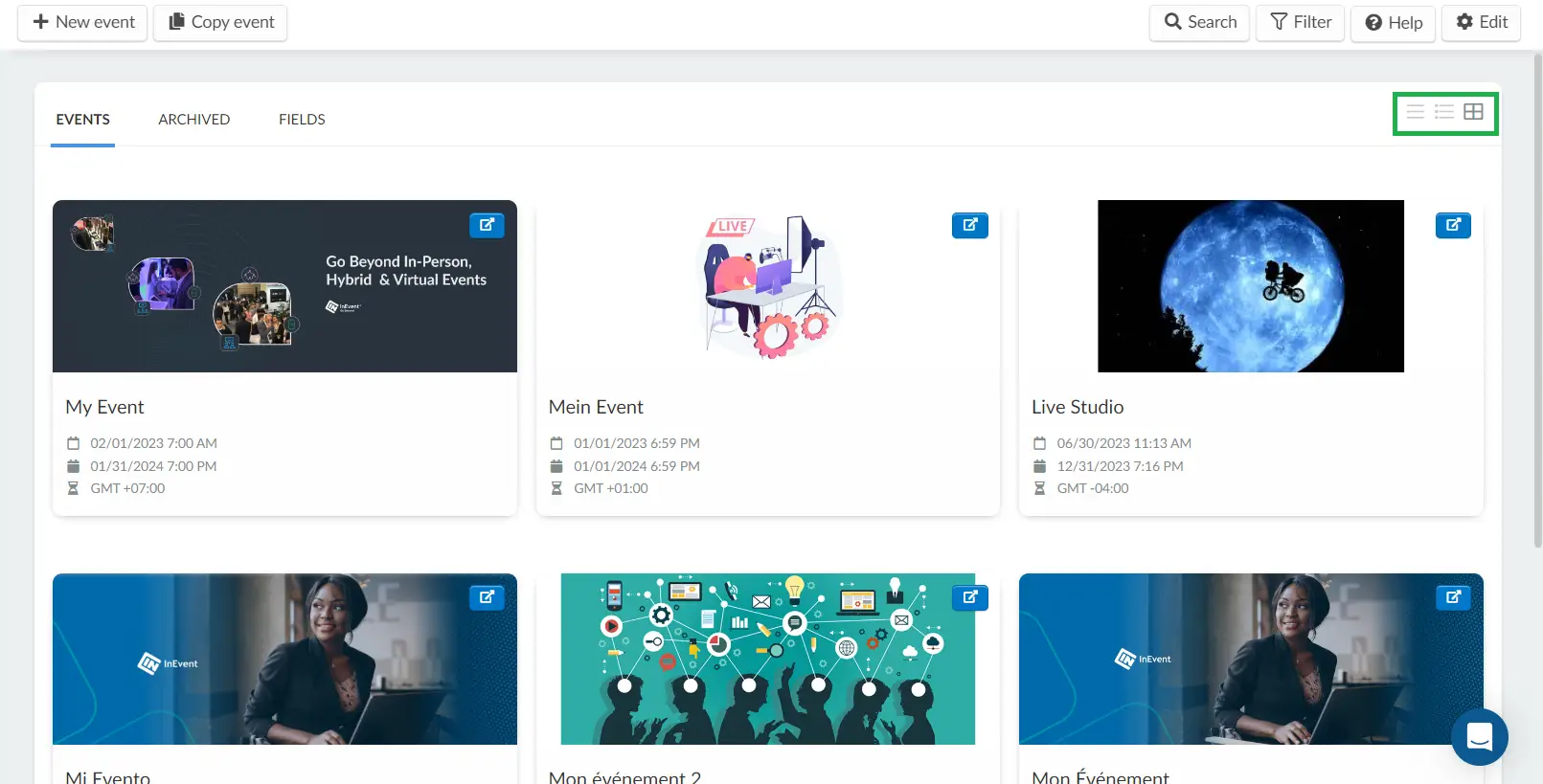Select the grid view icon
This screenshot has width=1543, height=784.
click(x=1474, y=112)
